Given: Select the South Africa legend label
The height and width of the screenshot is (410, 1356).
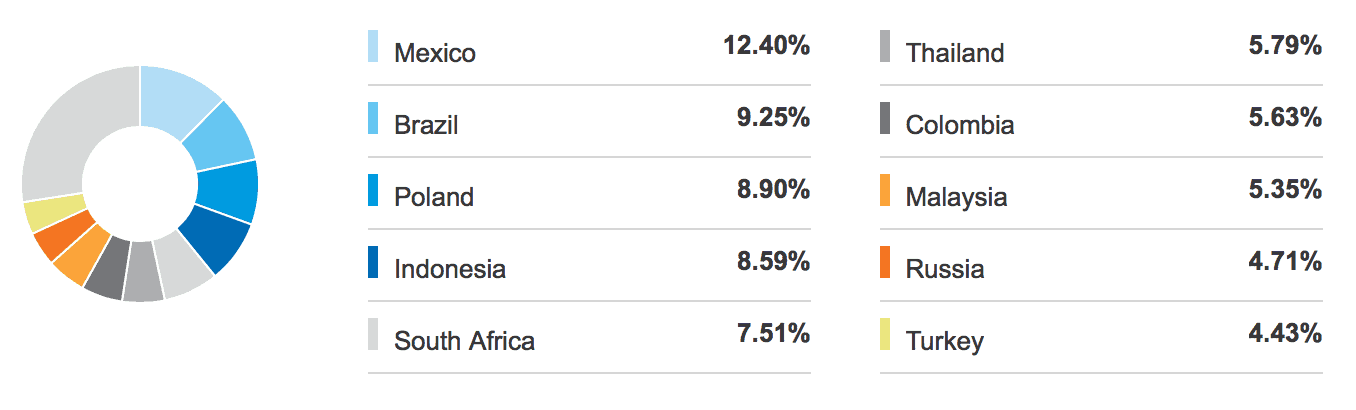Looking at the screenshot, I should 464,341.
